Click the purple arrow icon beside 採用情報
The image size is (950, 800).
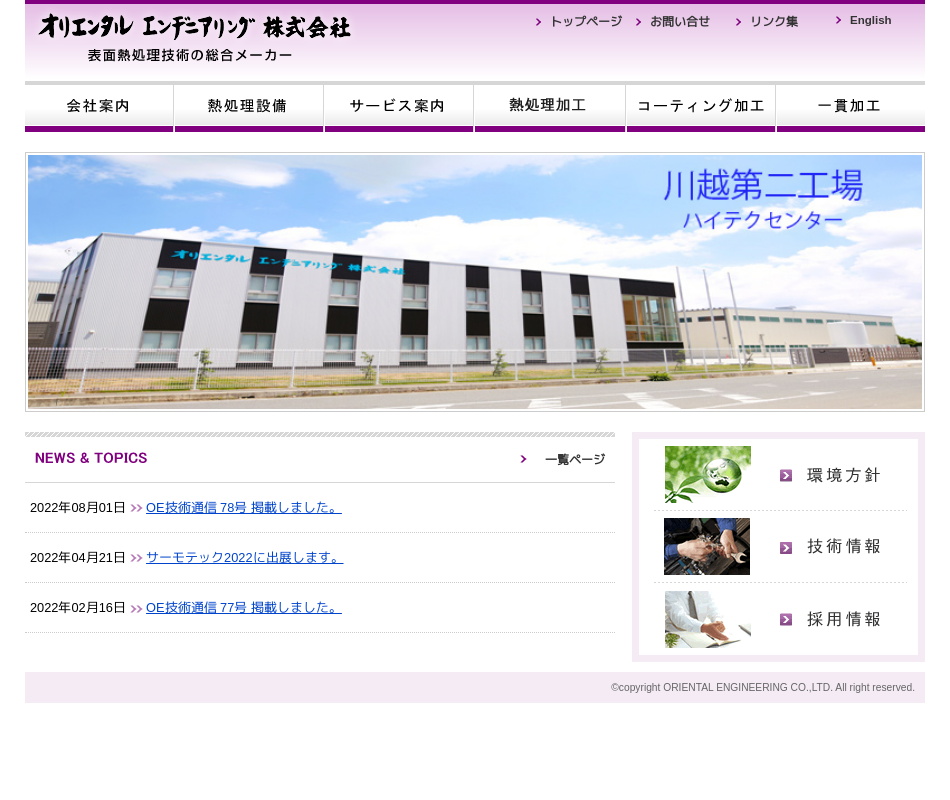(x=786, y=620)
